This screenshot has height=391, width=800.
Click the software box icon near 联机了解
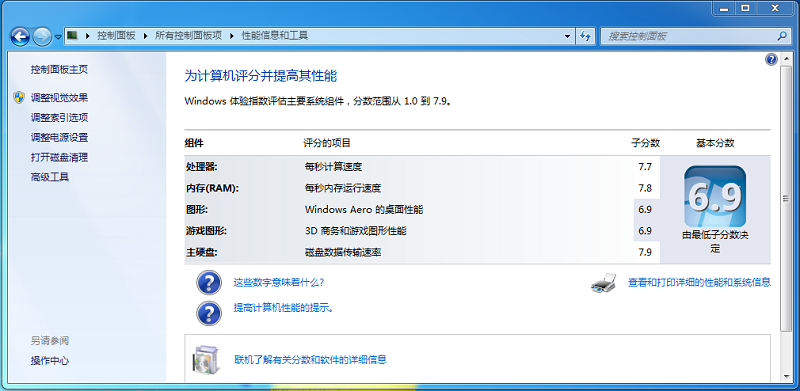tap(206, 360)
